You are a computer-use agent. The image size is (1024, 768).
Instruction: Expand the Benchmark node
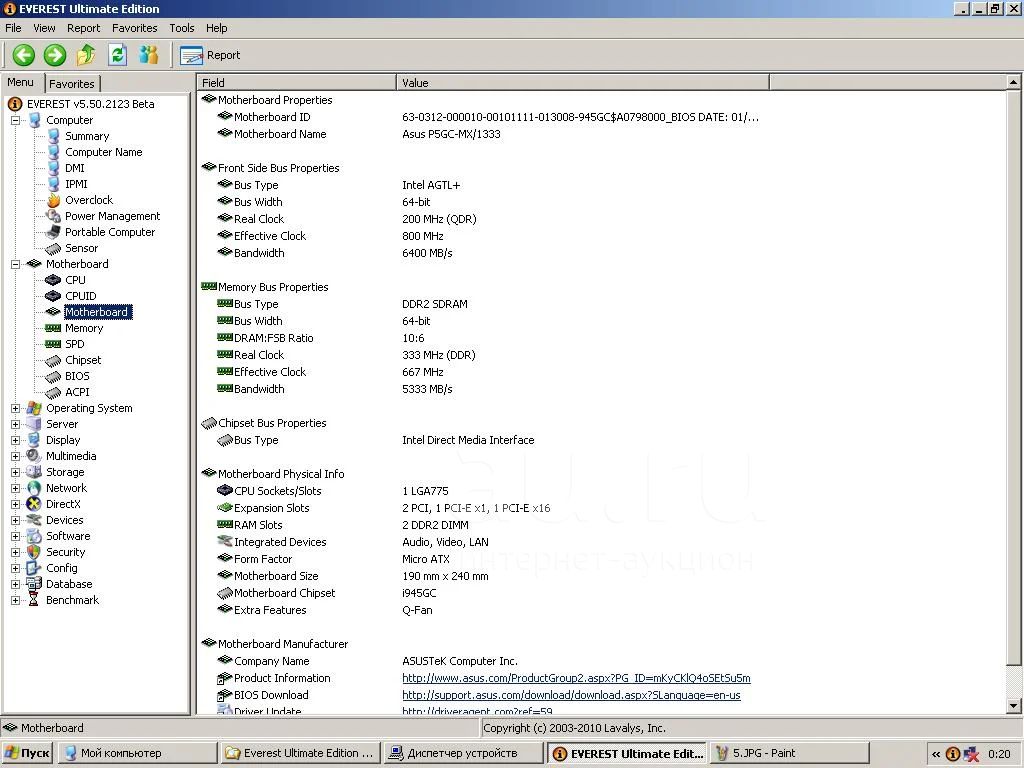click(x=15, y=600)
